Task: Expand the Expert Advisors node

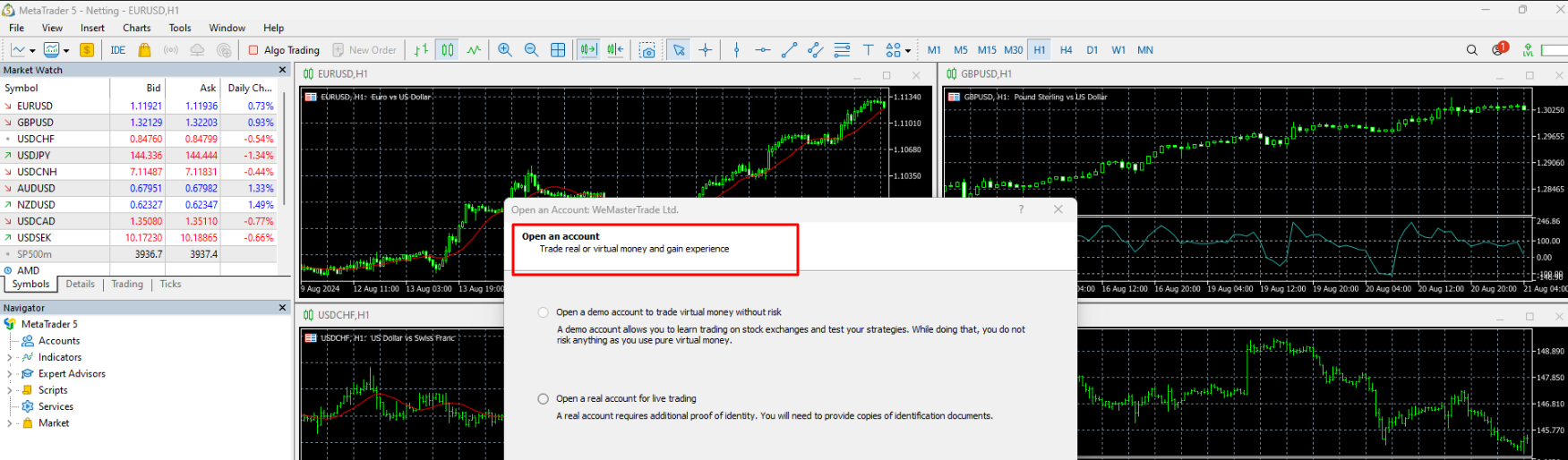Action: 10,374
